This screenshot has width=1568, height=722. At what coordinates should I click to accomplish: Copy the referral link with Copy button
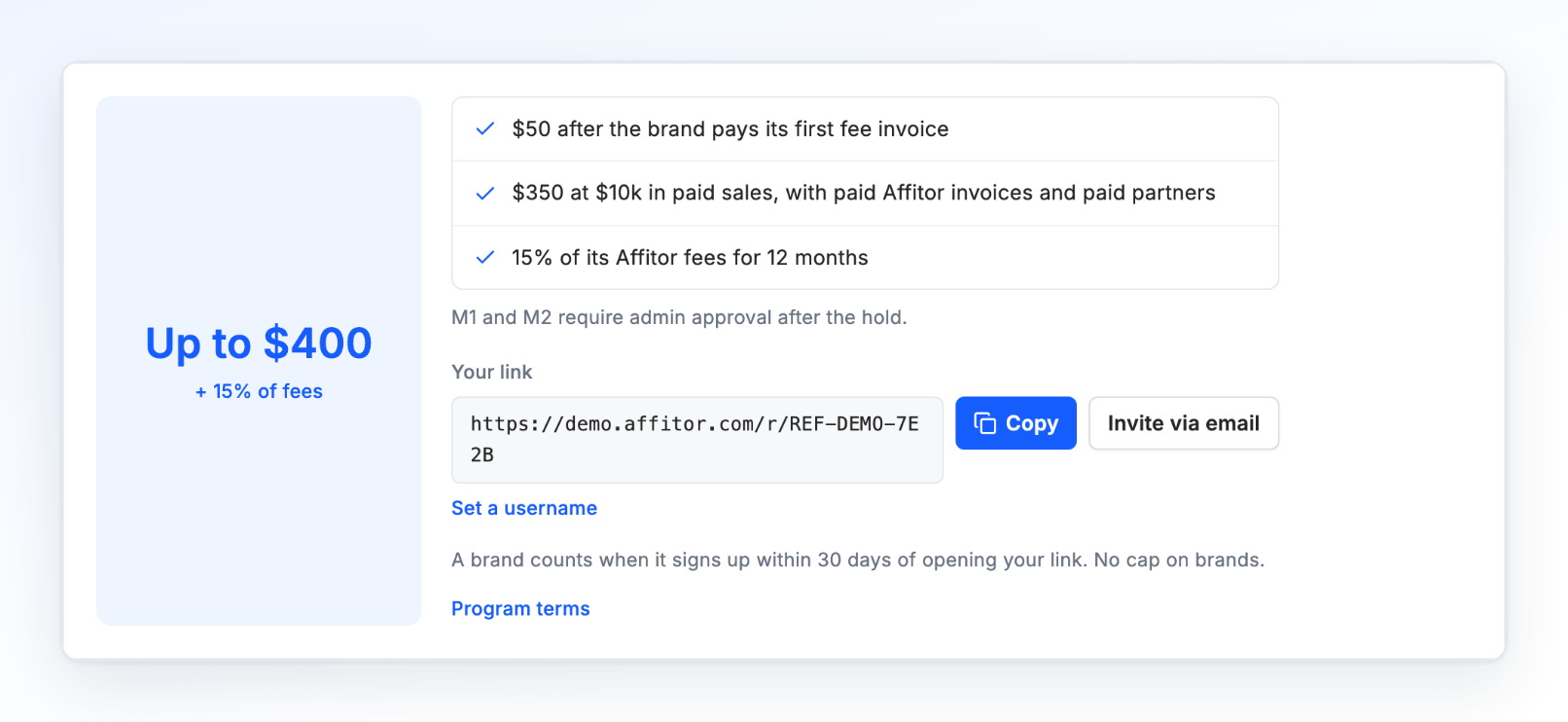(x=1016, y=423)
